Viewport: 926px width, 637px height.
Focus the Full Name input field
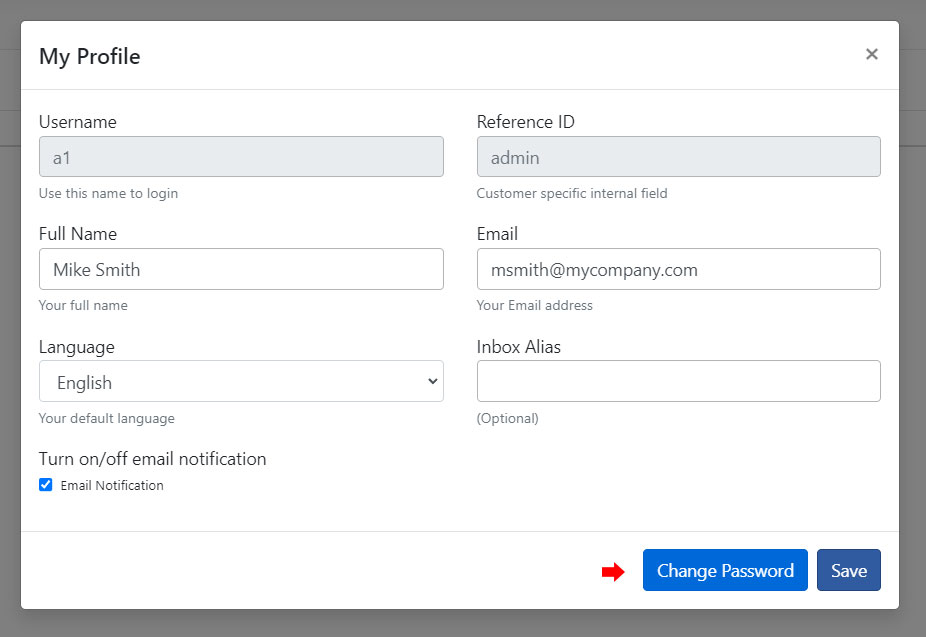point(241,269)
